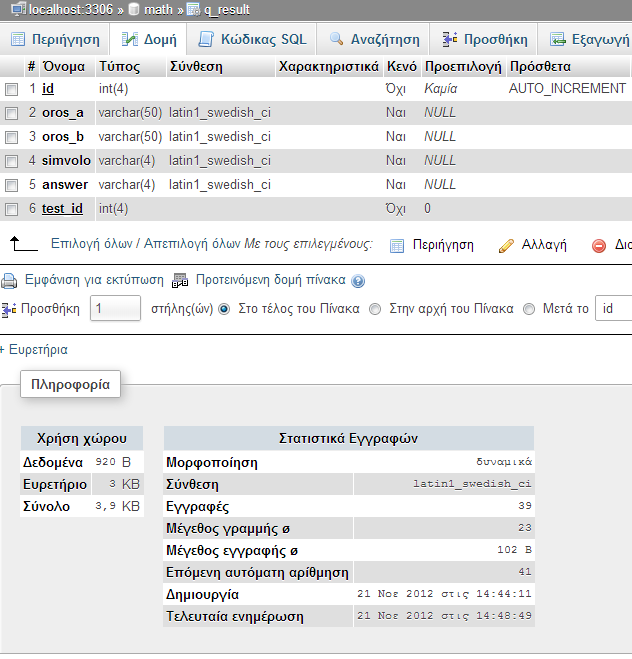Screen dimensions: 632x659
Task: Click Απεπιλογή όλων link
Action: coord(192,243)
